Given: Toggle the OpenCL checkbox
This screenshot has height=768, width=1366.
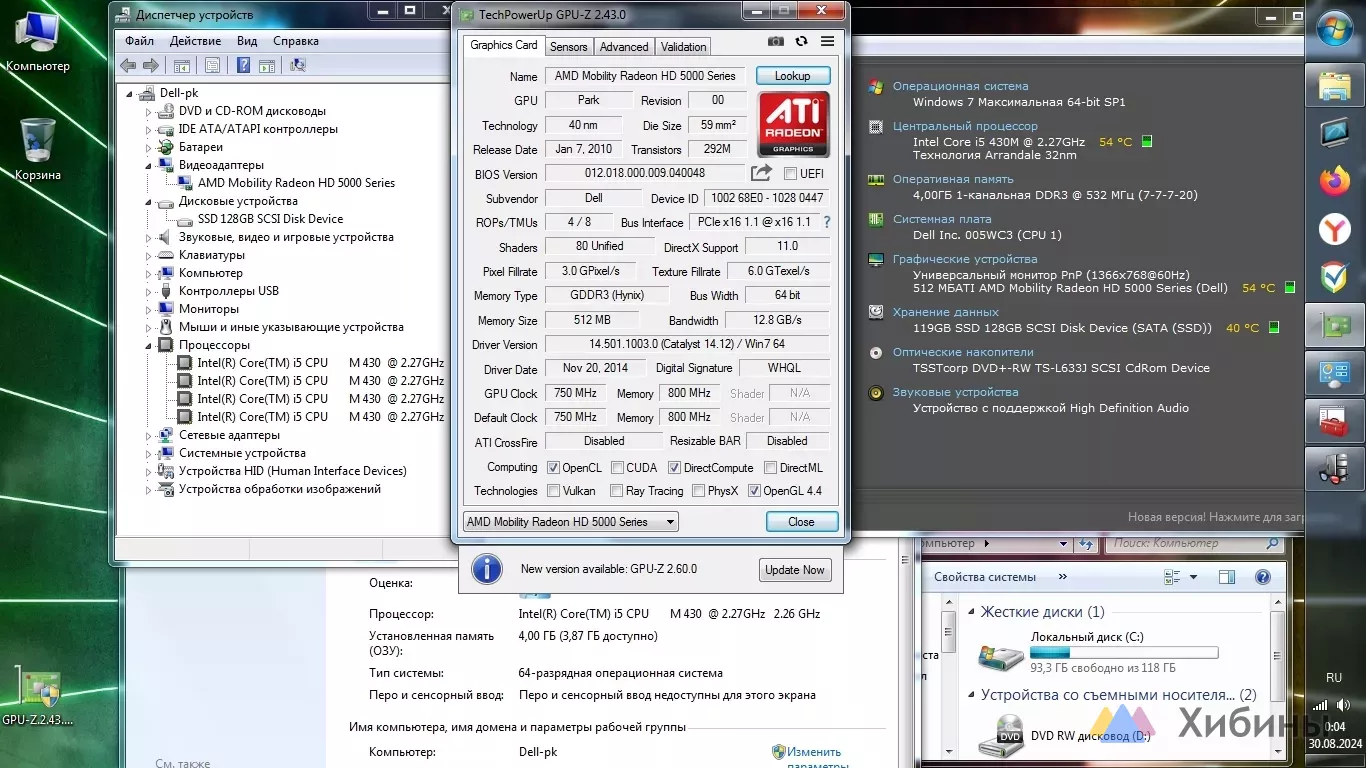Looking at the screenshot, I should click(x=553, y=467).
